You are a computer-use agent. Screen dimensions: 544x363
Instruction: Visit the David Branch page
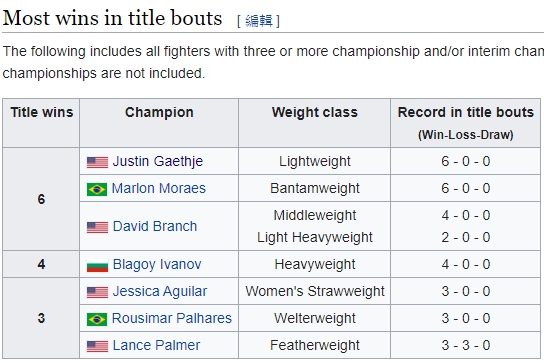155,226
